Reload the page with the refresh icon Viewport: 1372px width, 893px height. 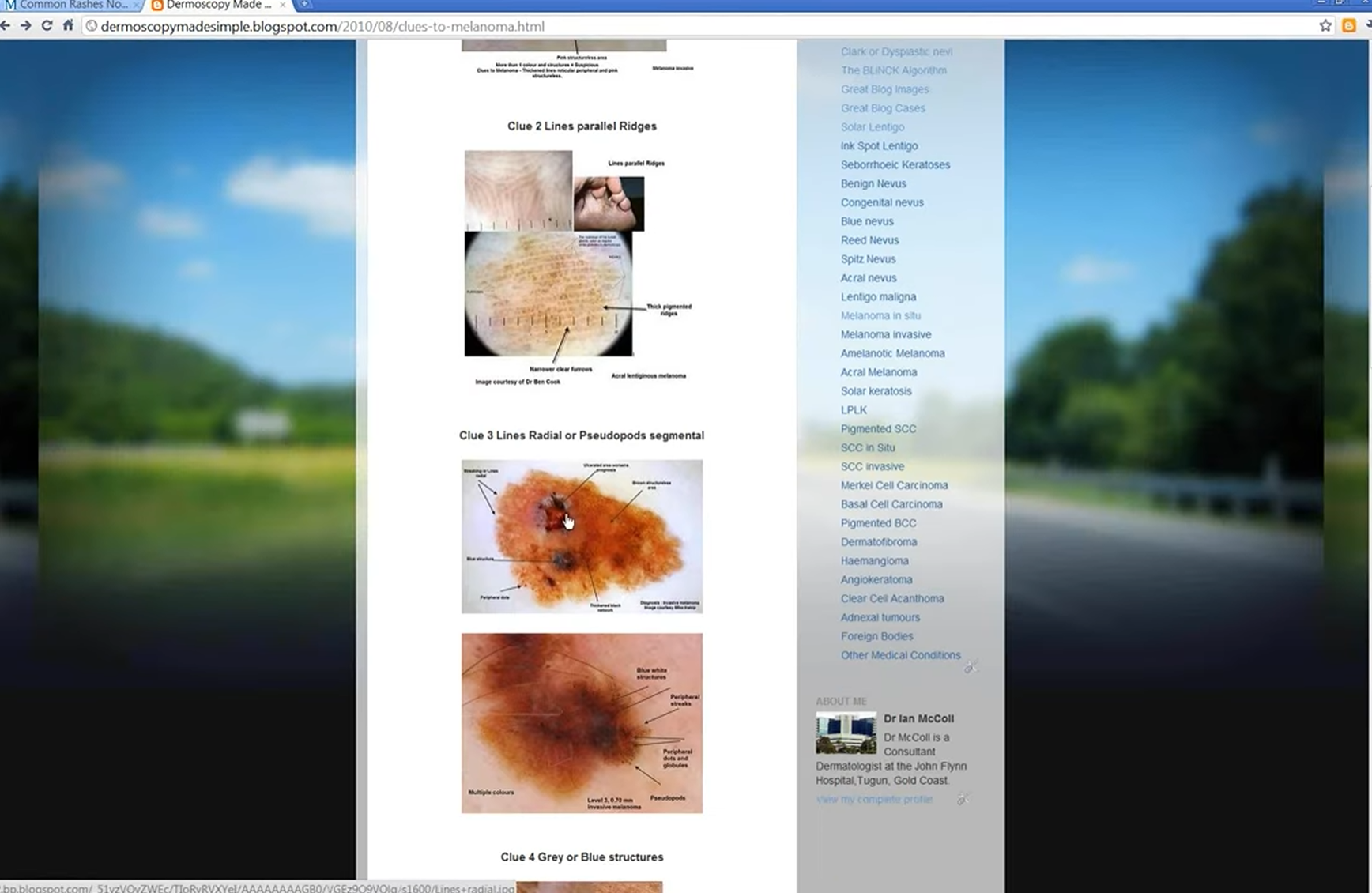pyautogui.click(x=47, y=26)
